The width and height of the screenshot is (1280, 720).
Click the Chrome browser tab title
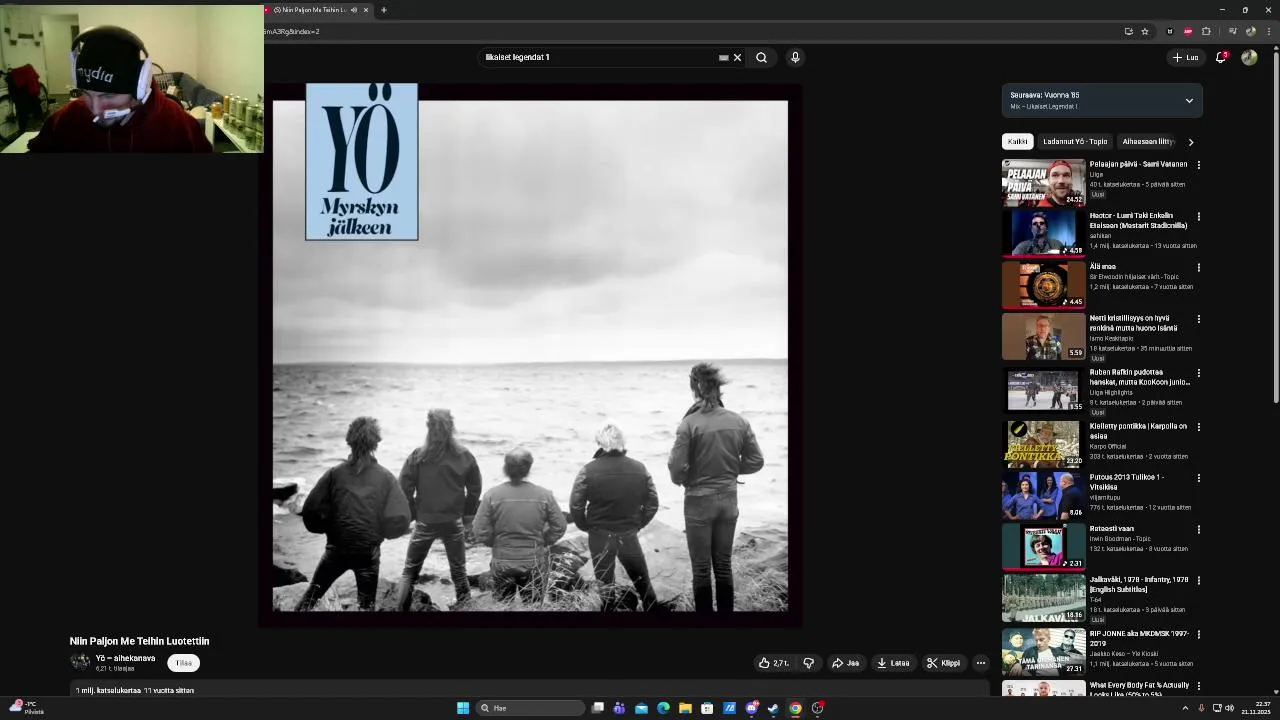coord(310,10)
